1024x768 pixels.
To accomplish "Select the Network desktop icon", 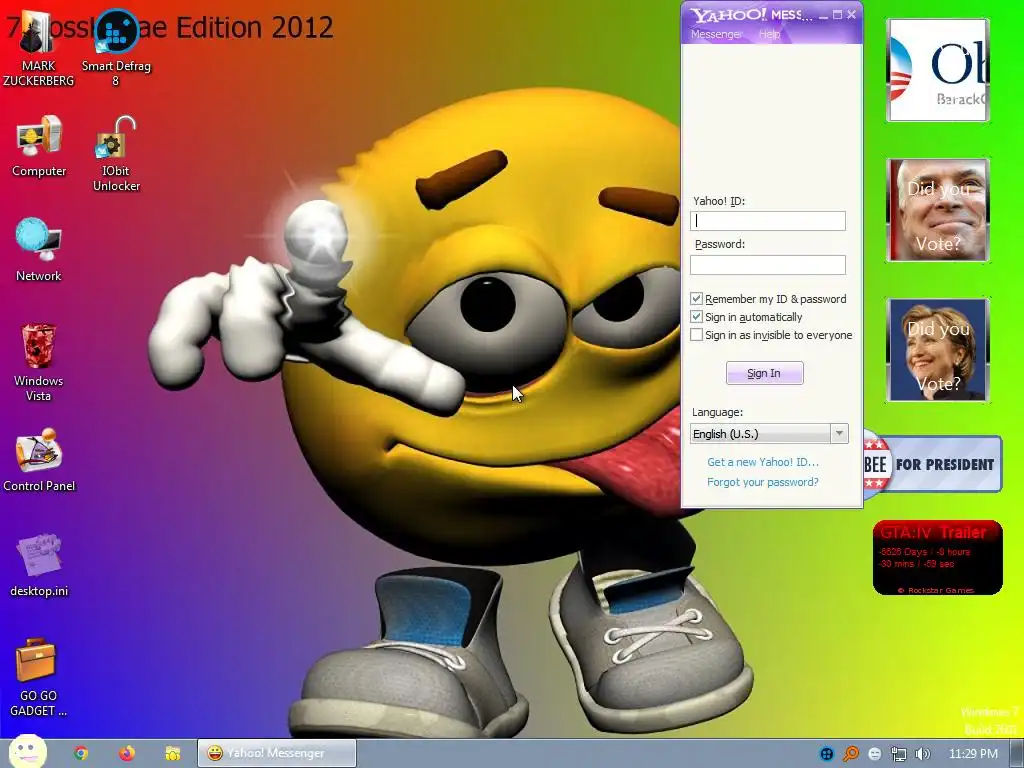I will tap(39, 250).
